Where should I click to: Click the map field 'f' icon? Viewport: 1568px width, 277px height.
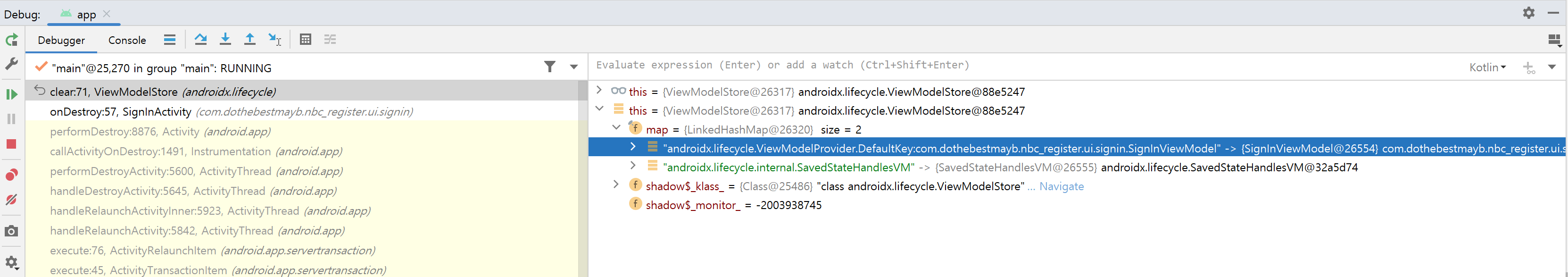635,128
